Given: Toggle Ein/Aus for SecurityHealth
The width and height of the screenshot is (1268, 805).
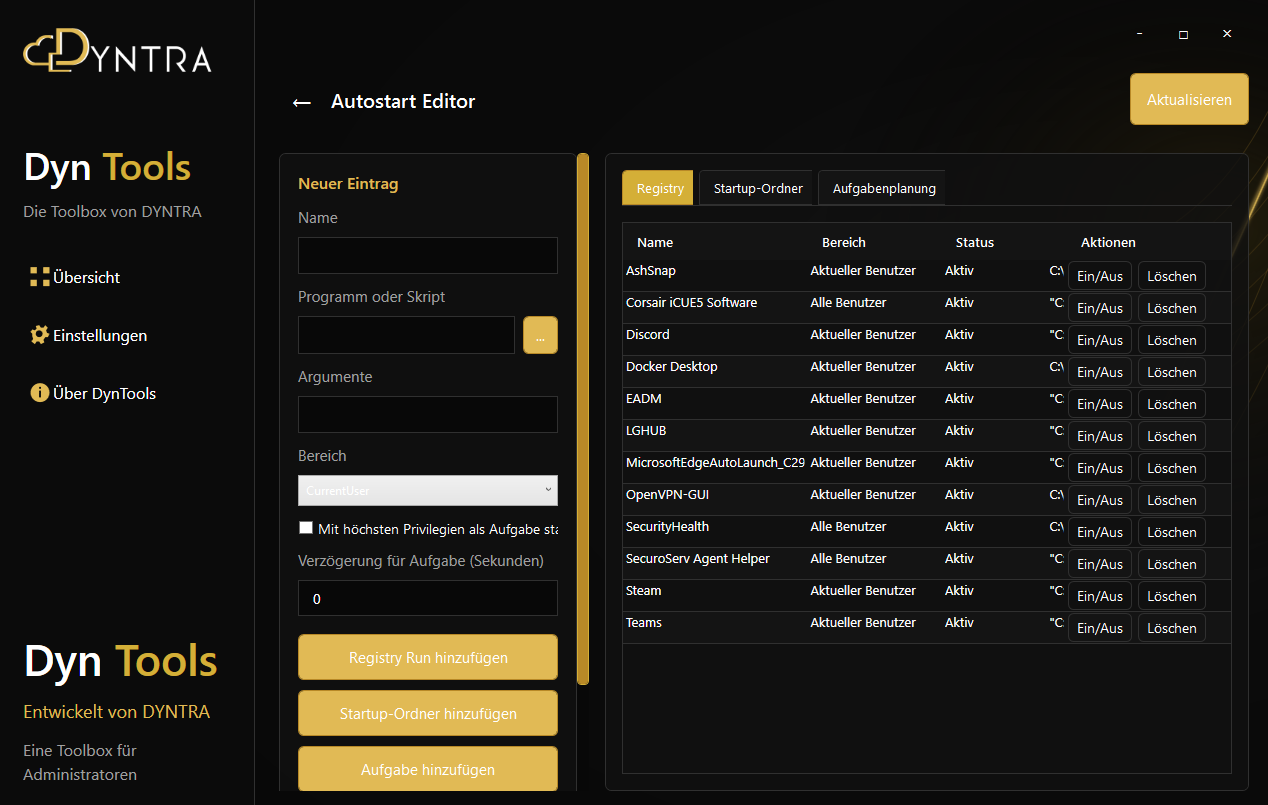Looking at the screenshot, I should click(x=1100, y=532).
